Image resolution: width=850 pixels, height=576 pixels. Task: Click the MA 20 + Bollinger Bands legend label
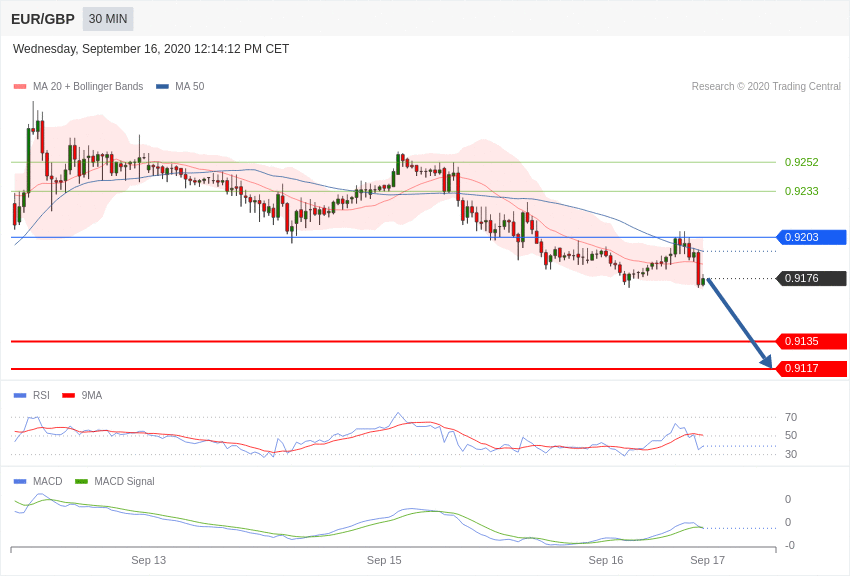(x=88, y=86)
